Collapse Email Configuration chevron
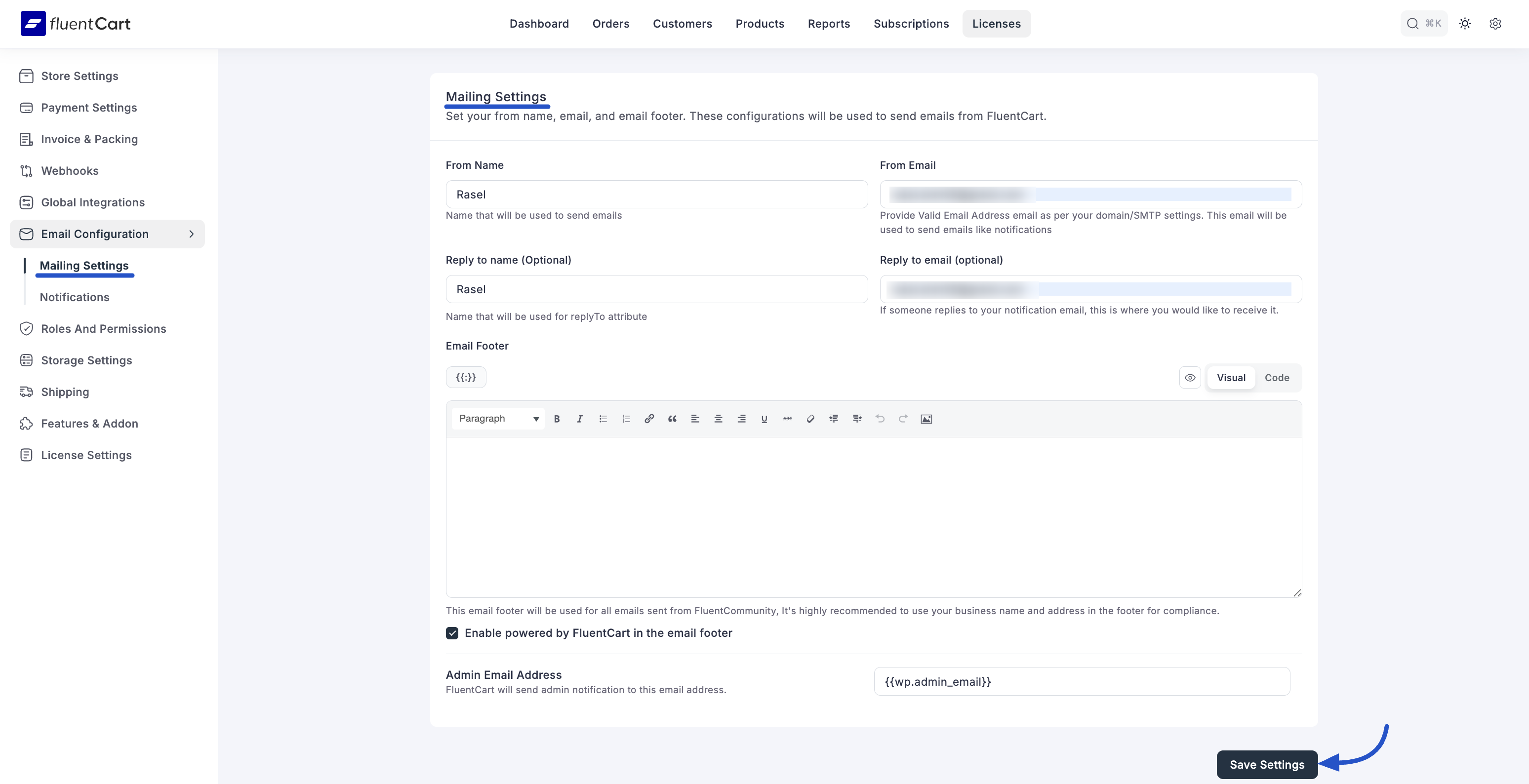The image size is (1529, 784). pyautogui.click(x=191, y=234)
